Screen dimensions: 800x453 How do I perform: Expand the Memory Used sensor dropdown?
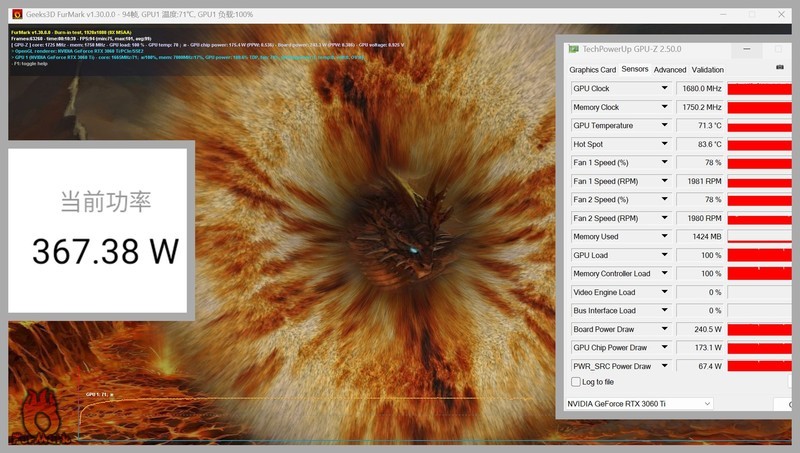664,237
